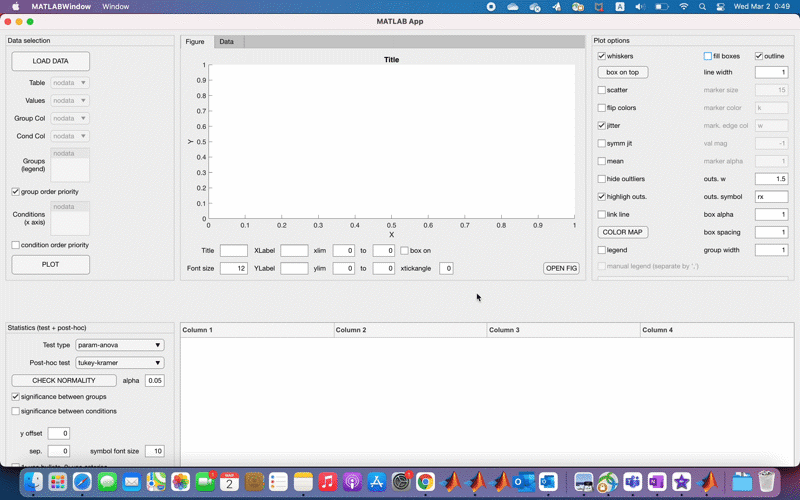Viewport: 800px width, 500px height.
Task: Open the App Store dock icon
Action: (x=377, y=483)
